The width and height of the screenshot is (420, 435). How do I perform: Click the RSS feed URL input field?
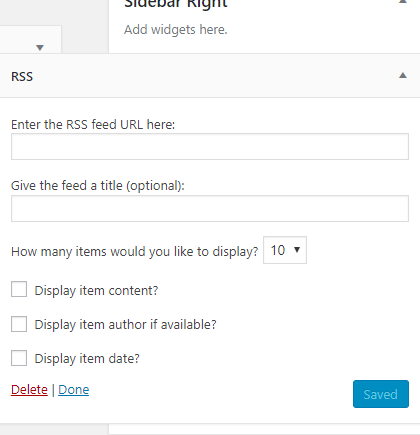click(x=210, y=147)
